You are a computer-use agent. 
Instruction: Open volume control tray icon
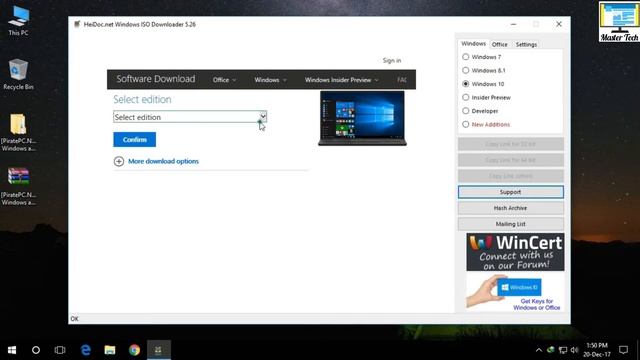coord(575,350)
